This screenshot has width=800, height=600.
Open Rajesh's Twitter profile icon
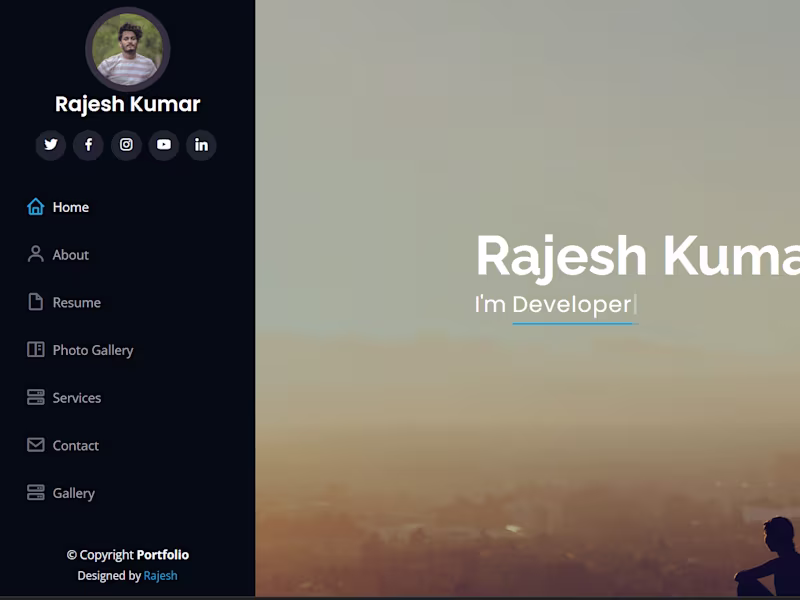[x=50, y=146]
